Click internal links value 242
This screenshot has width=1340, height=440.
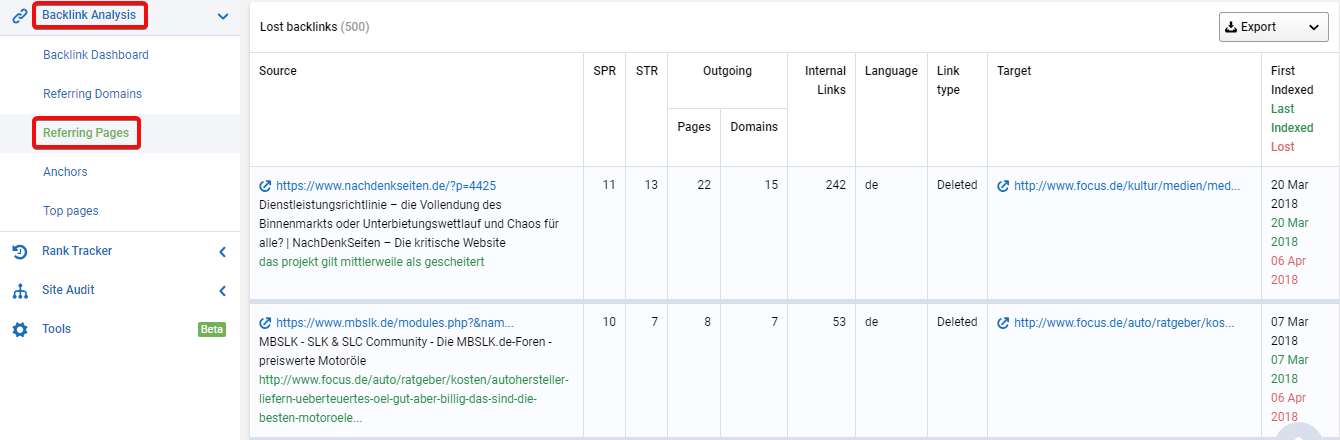coord(836,185)
